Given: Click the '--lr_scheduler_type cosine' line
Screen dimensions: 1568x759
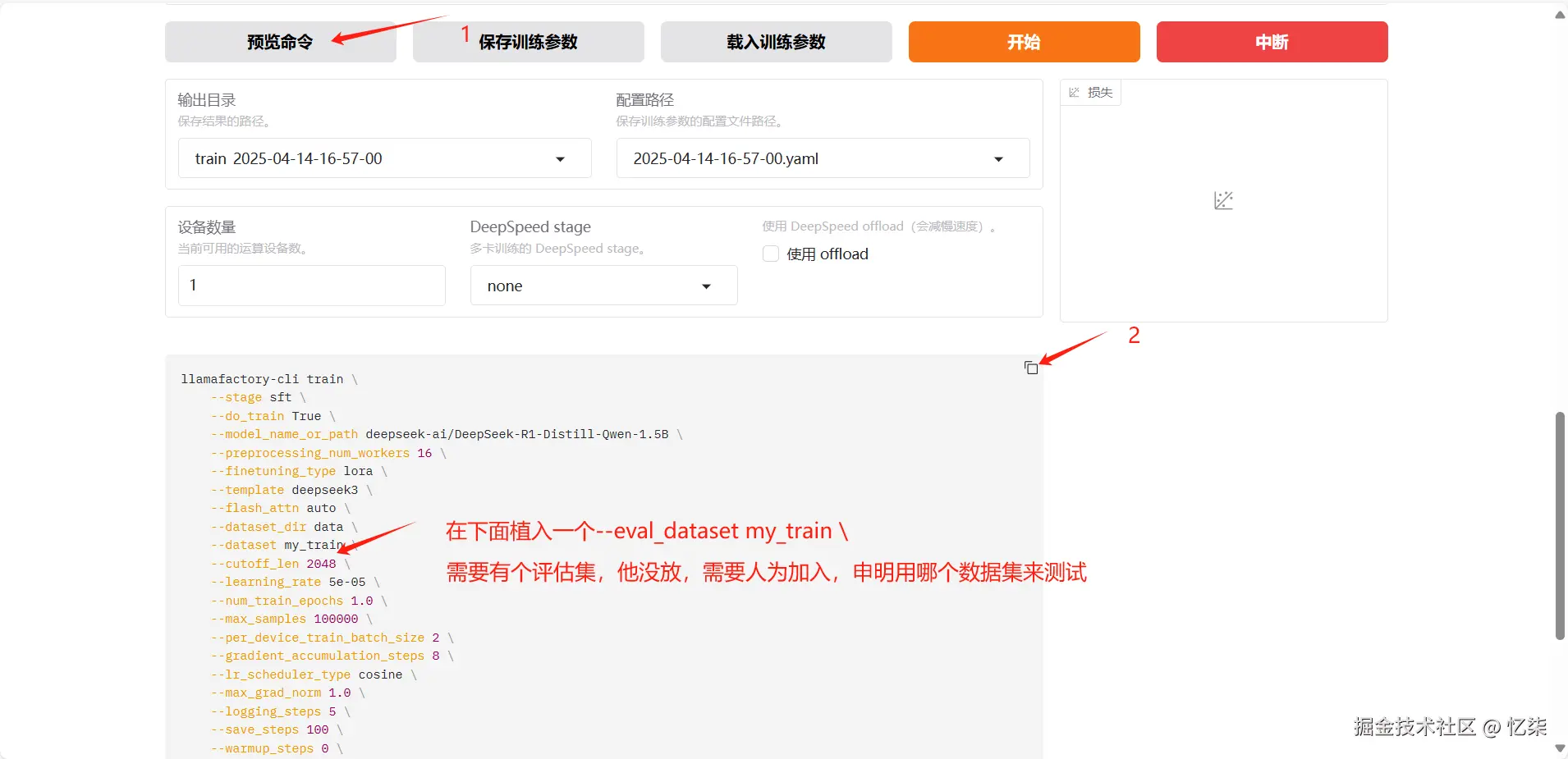Looking at the screenshot, I should click(314, 674).
